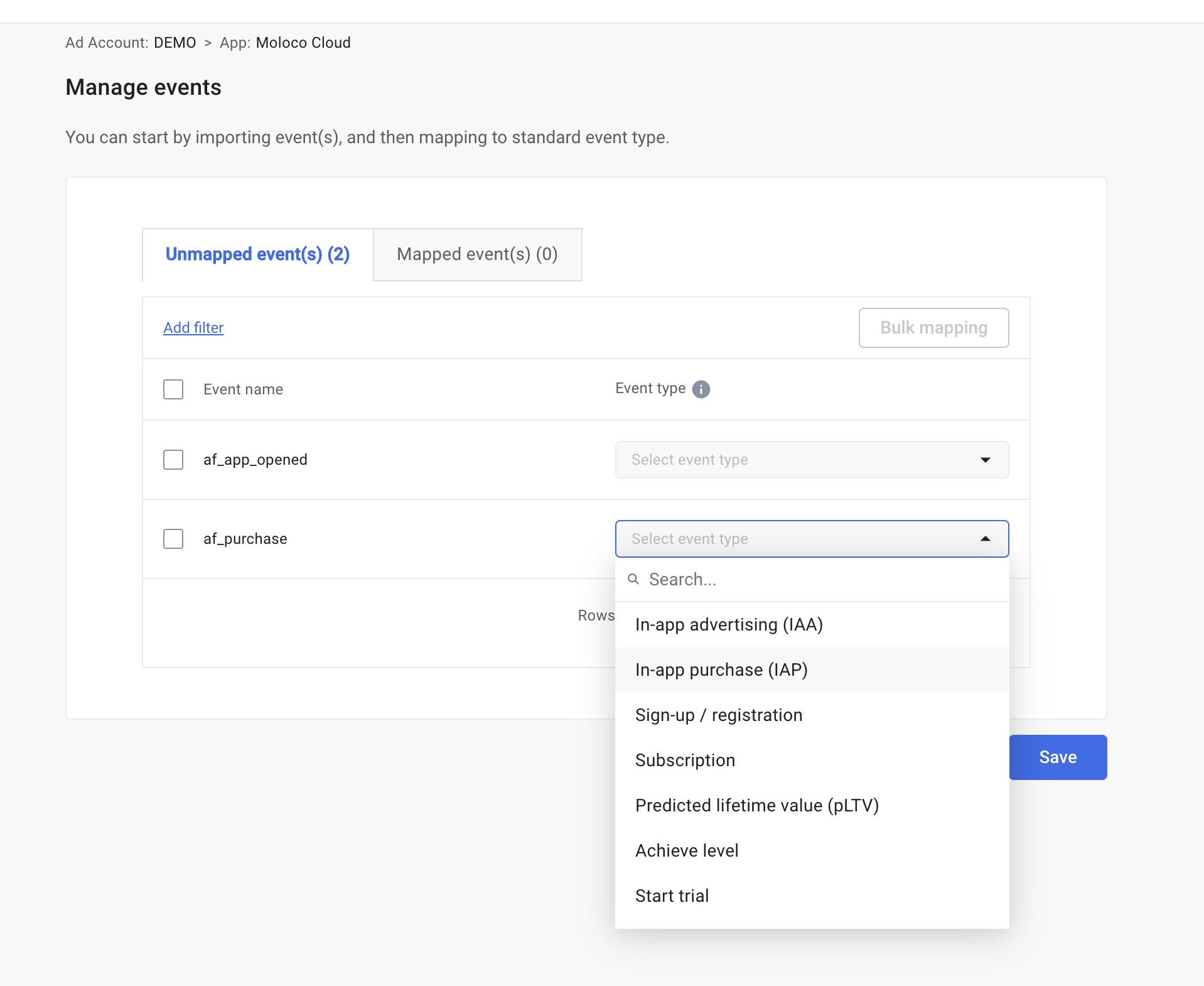Collapse the af_purchase event type dropdown
Image resolution: width=1204 pixels, height=986 pixels.
pyautogui.click(x=985, y=539)
